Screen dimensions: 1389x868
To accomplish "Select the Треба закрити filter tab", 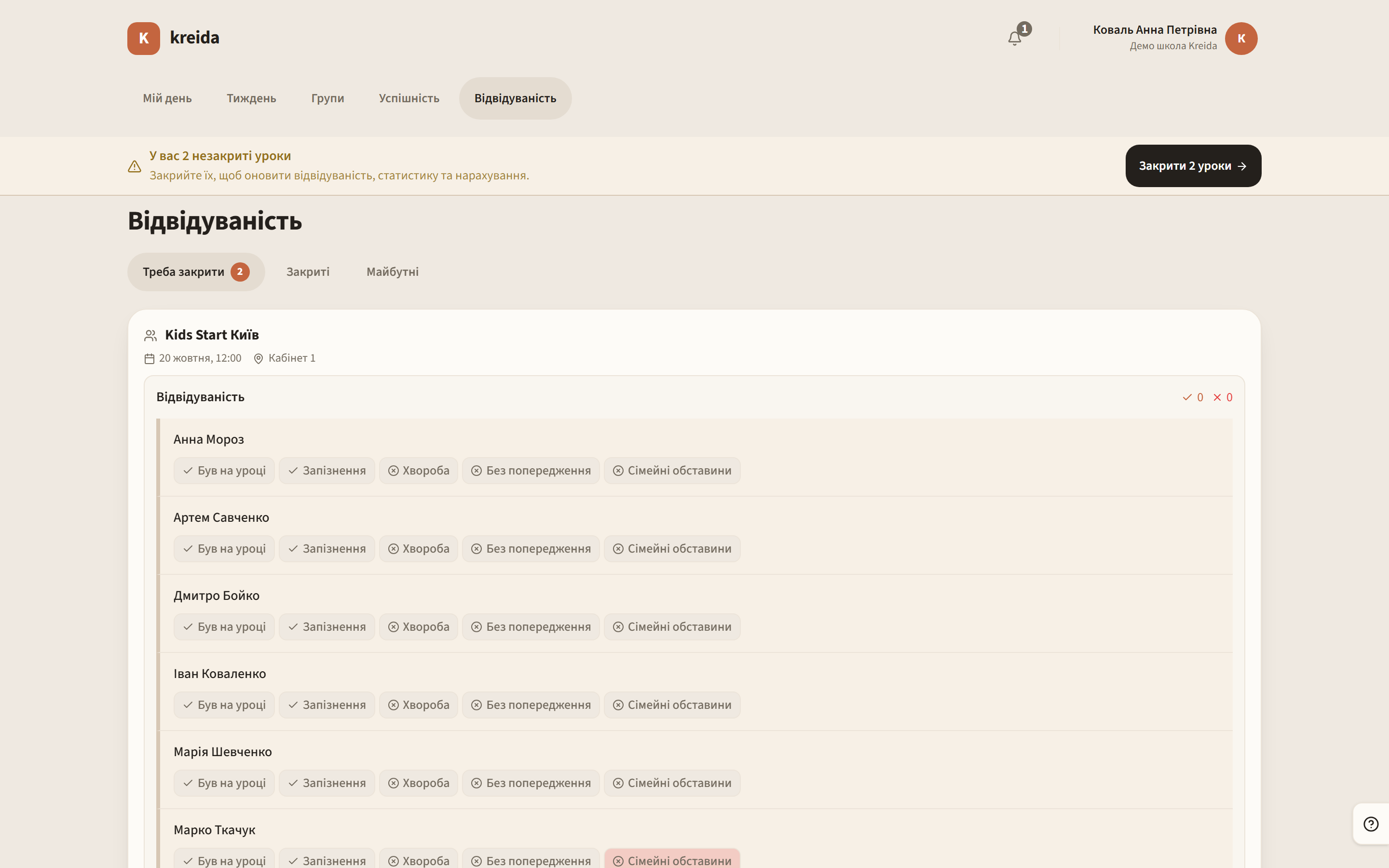I will [196, 272].
